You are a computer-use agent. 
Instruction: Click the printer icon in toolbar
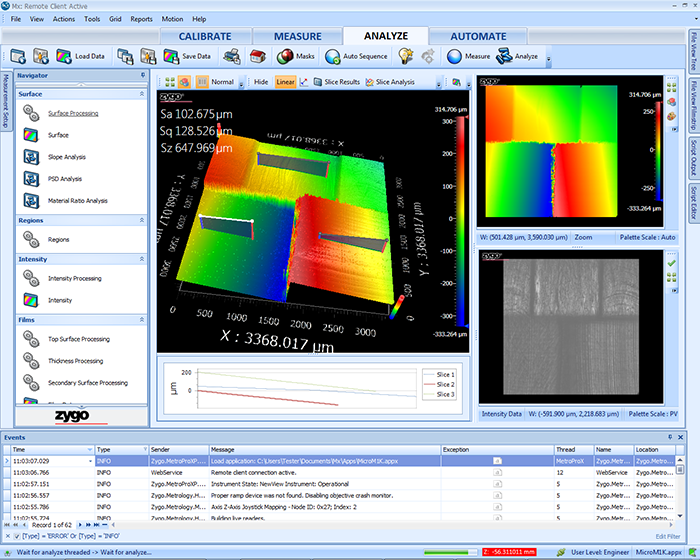tap(231, 57)
